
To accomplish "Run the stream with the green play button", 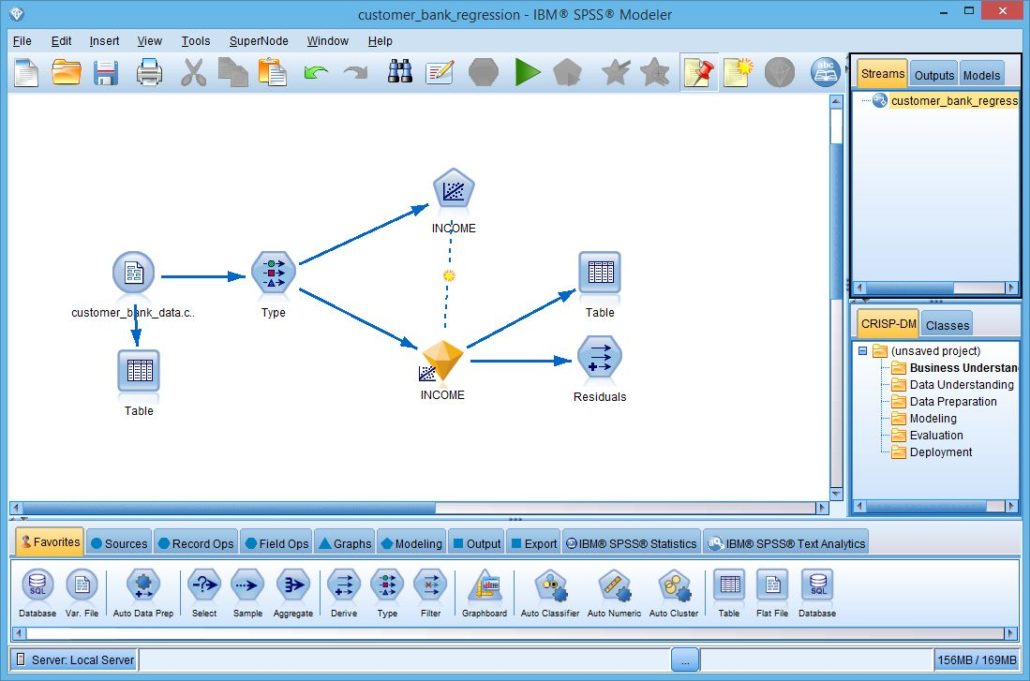I will (x=527, y=72).
